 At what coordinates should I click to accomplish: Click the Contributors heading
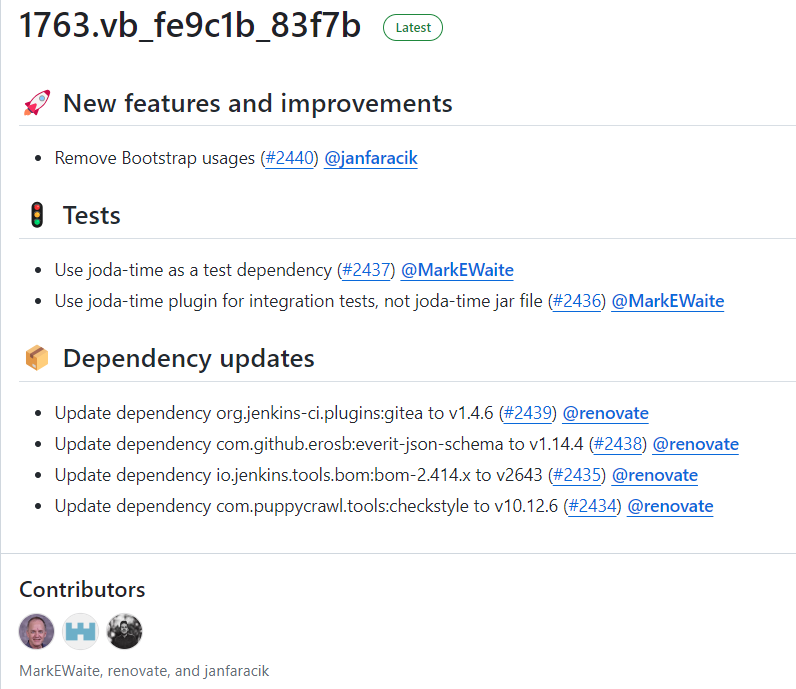click(82, 589)
